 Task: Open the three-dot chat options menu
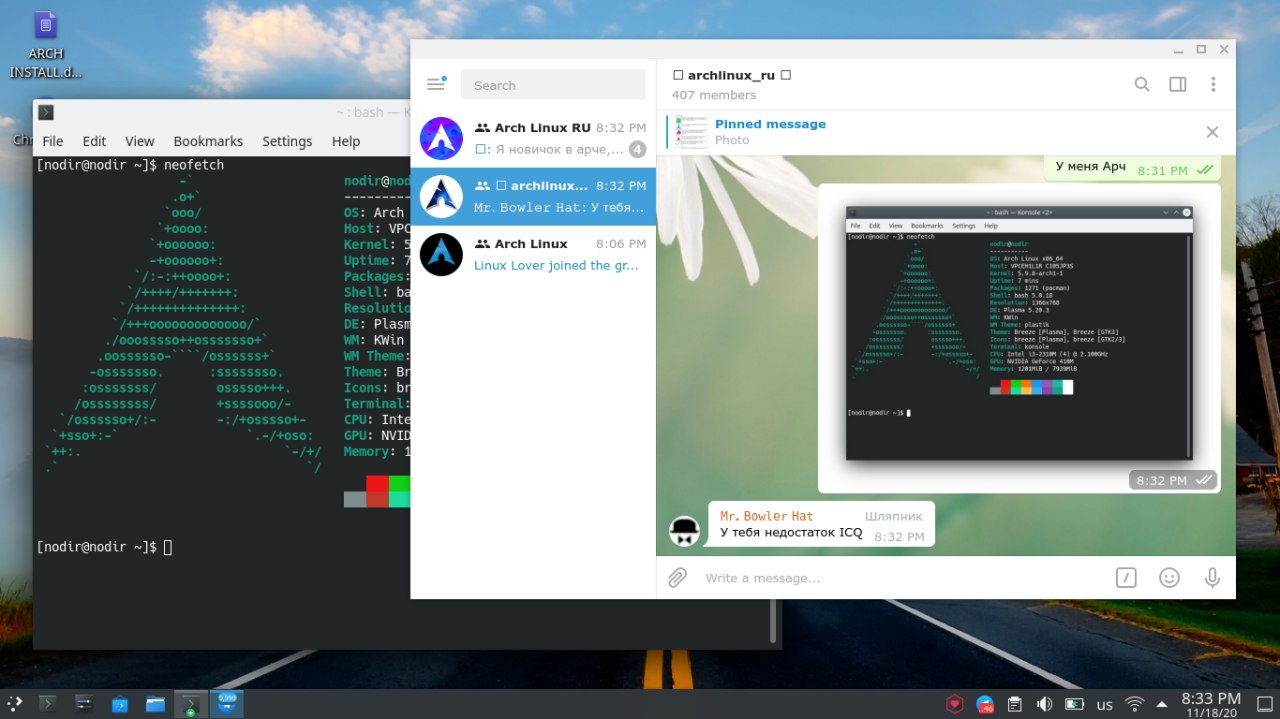point(1213,85)
